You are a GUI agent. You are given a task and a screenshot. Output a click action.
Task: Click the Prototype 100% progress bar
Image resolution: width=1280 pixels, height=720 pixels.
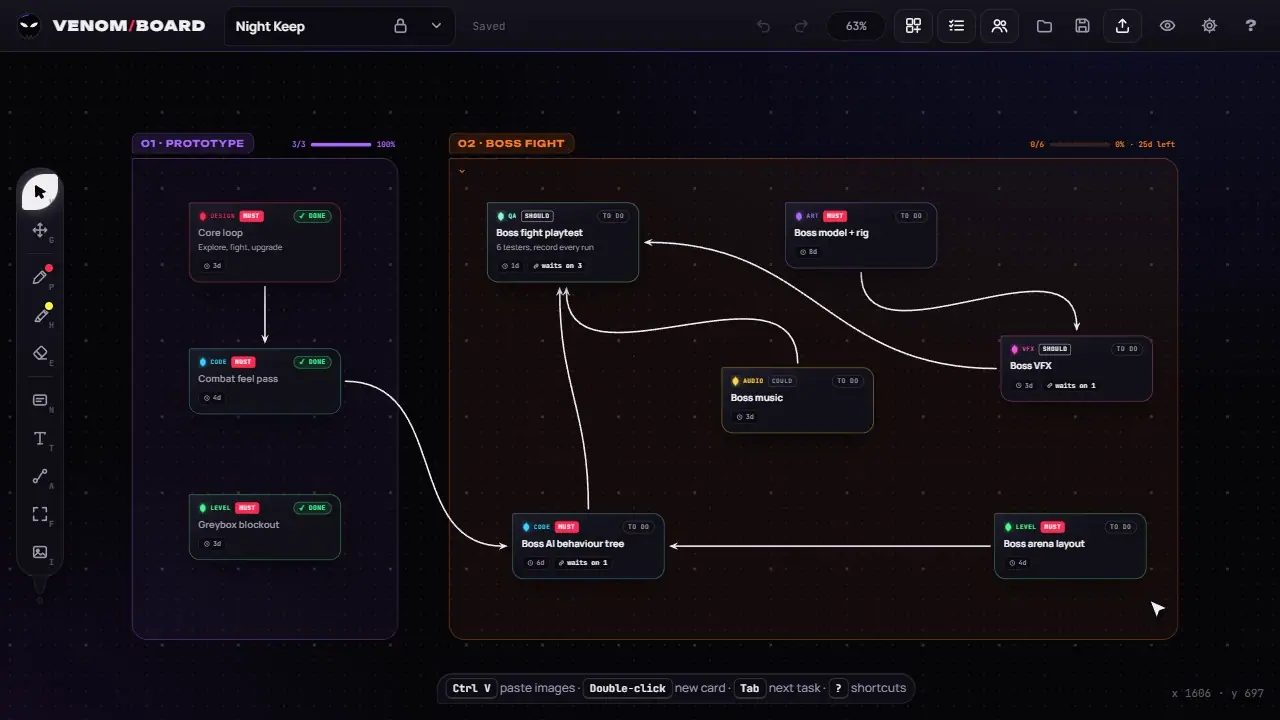[341, 145]
